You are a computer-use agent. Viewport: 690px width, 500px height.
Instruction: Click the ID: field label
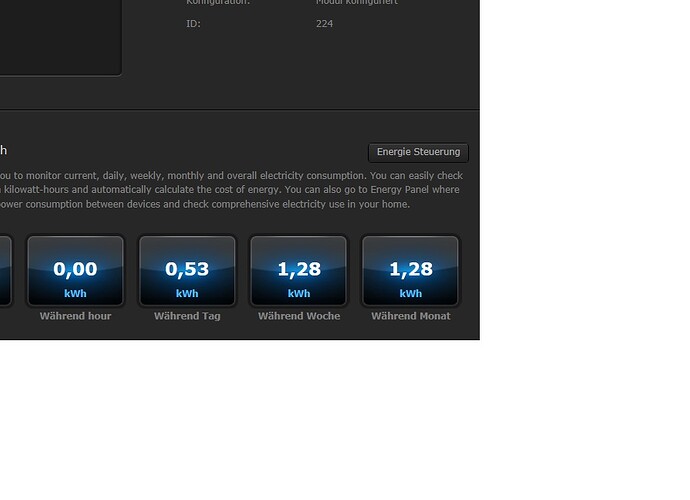pos(193,24)
